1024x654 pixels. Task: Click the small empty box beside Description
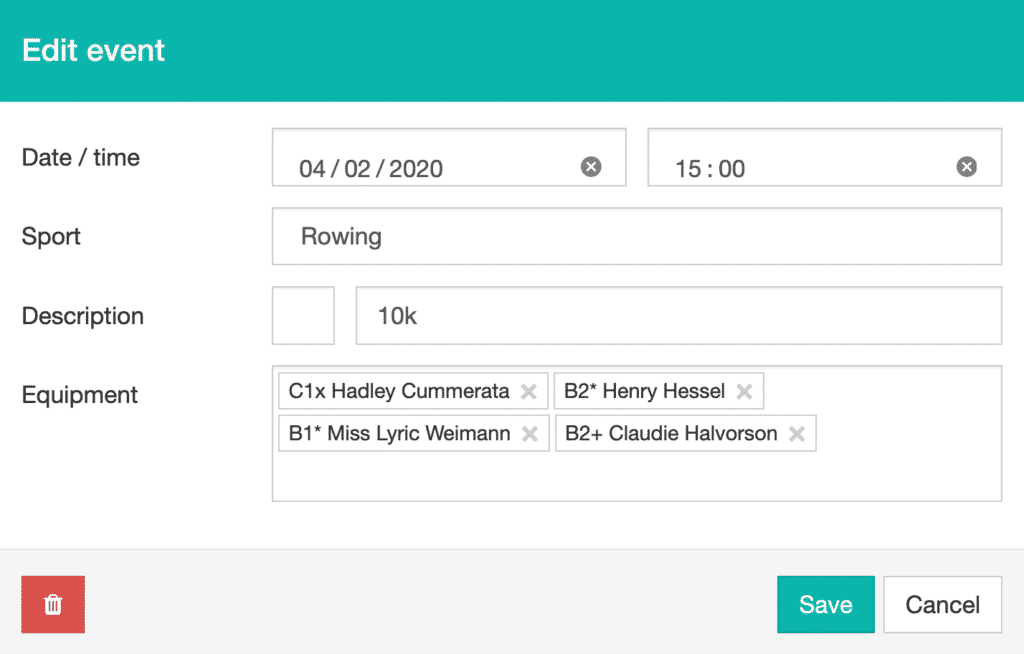(303, 316)
